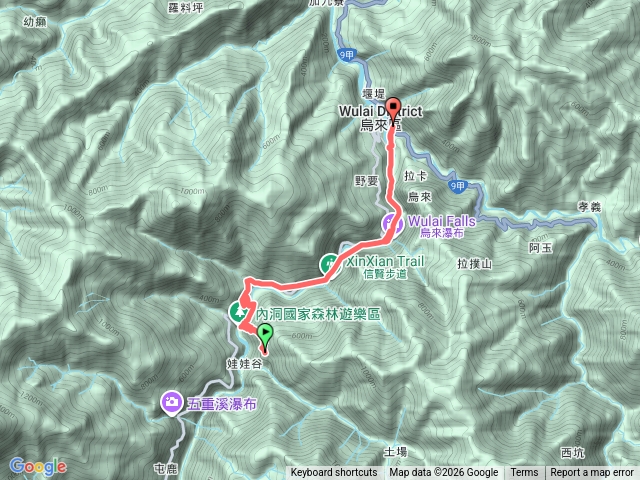This screenshot has width=640, height=480.
Task: Click Report a map error
Action: click(x=592, y=473)
